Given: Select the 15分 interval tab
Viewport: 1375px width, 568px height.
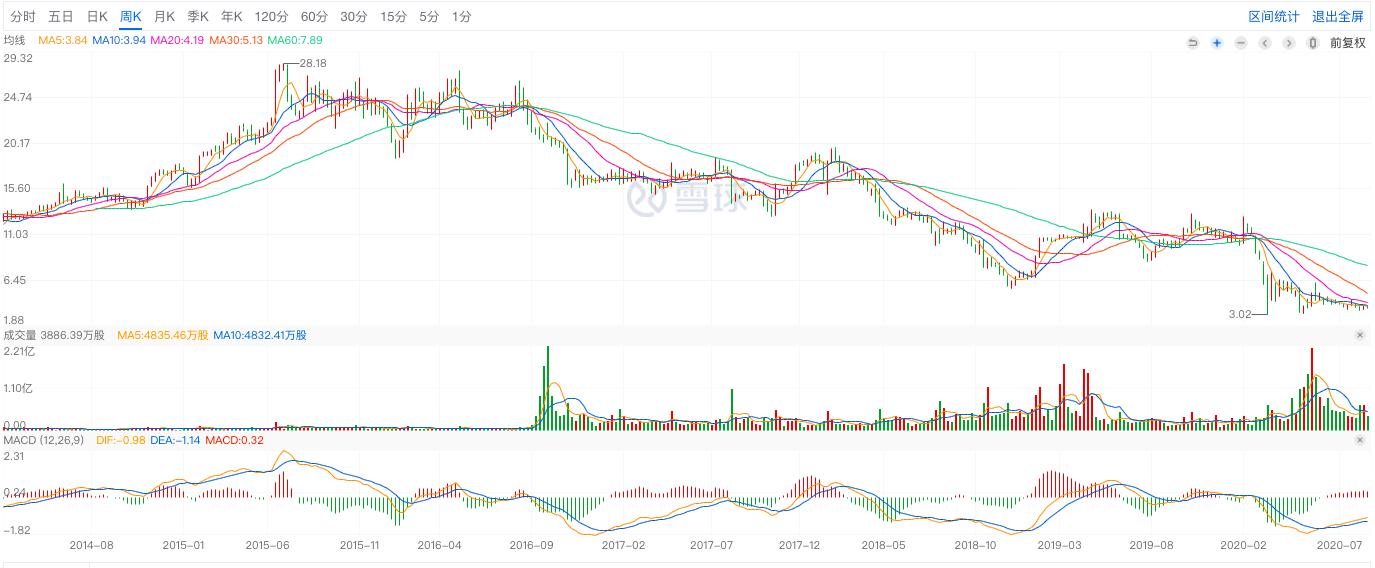Looking at the screenshot, I should 393,17.
